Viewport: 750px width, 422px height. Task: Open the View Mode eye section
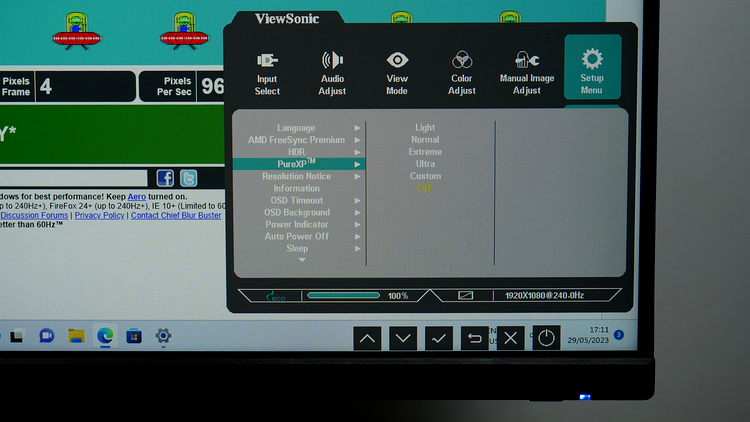click(x=397, y=73)
